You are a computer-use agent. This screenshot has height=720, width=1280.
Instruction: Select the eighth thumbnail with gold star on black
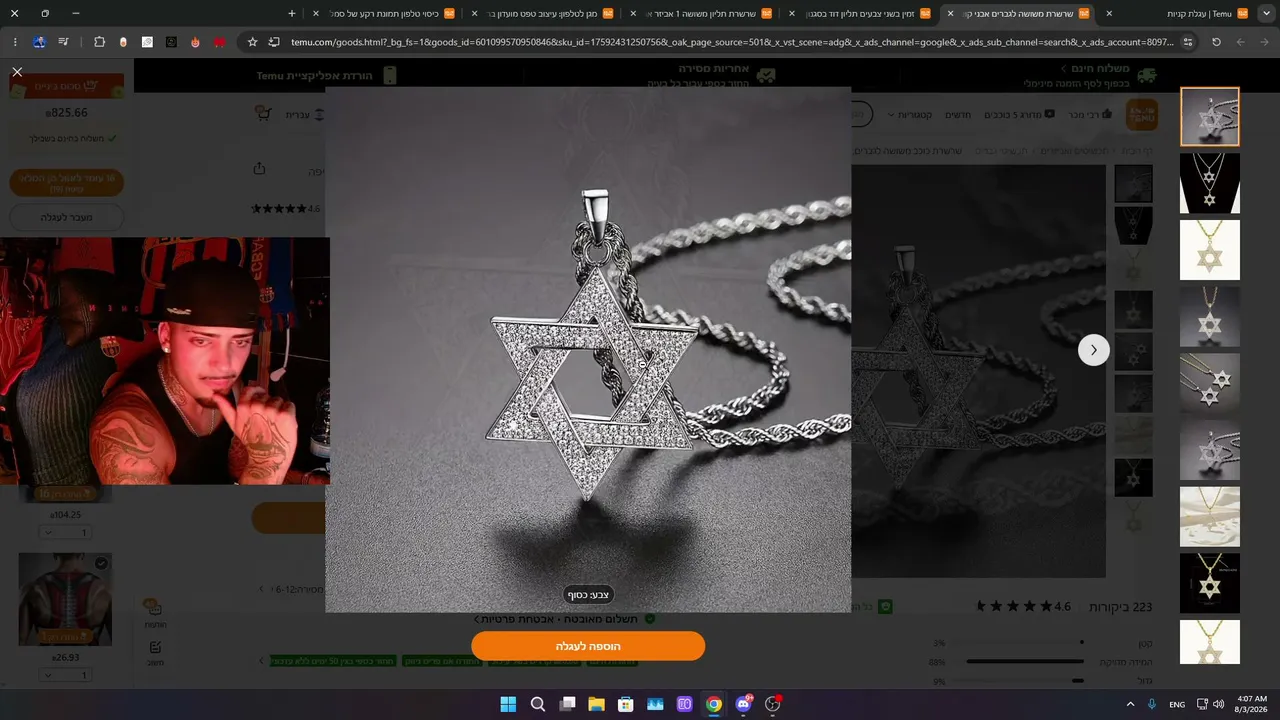point(1210,583)
